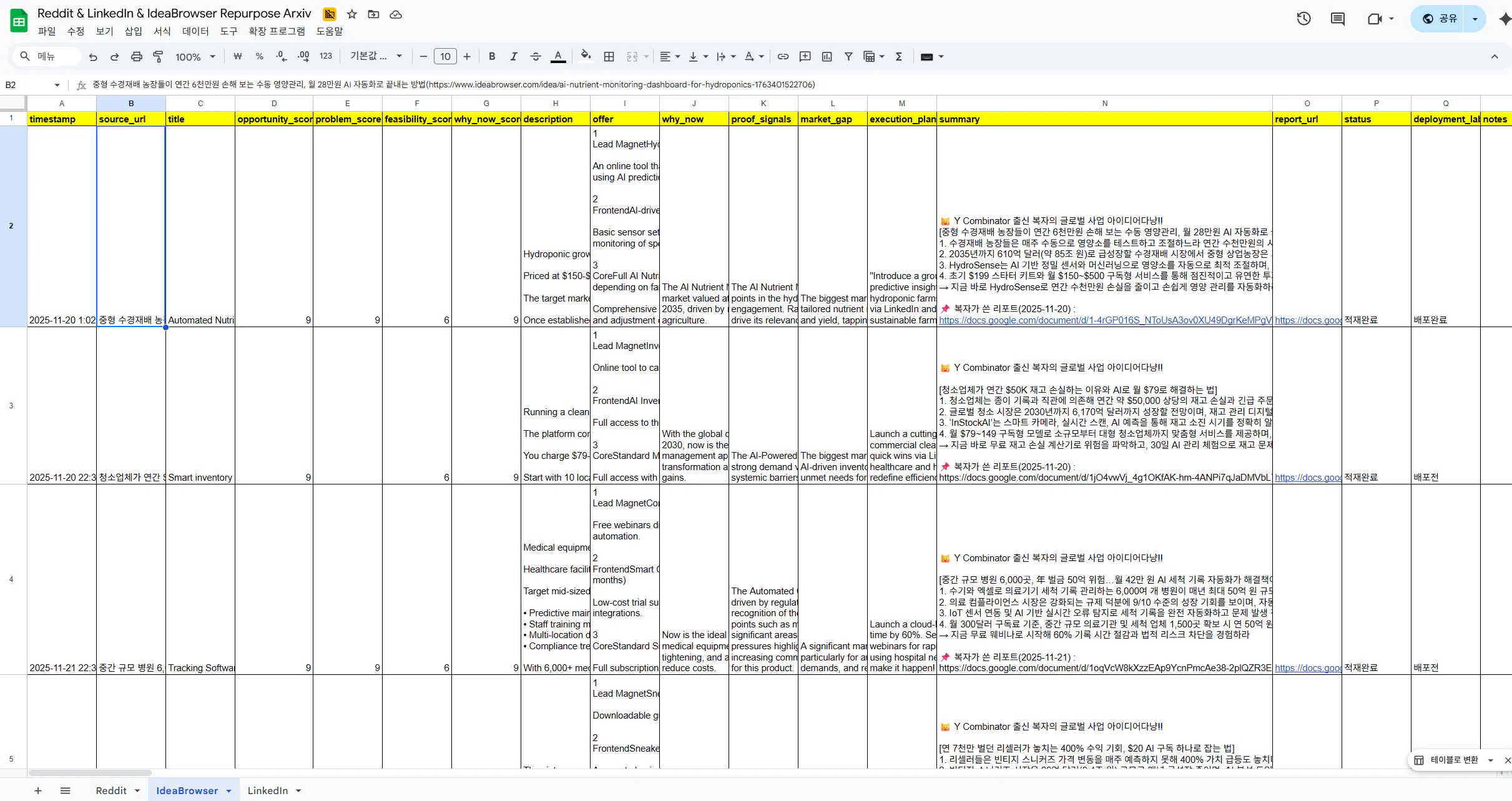This screenshot has width=1512, height=801.
Task: Open the share options dropdown arrow
Action: pos(1475,19)
